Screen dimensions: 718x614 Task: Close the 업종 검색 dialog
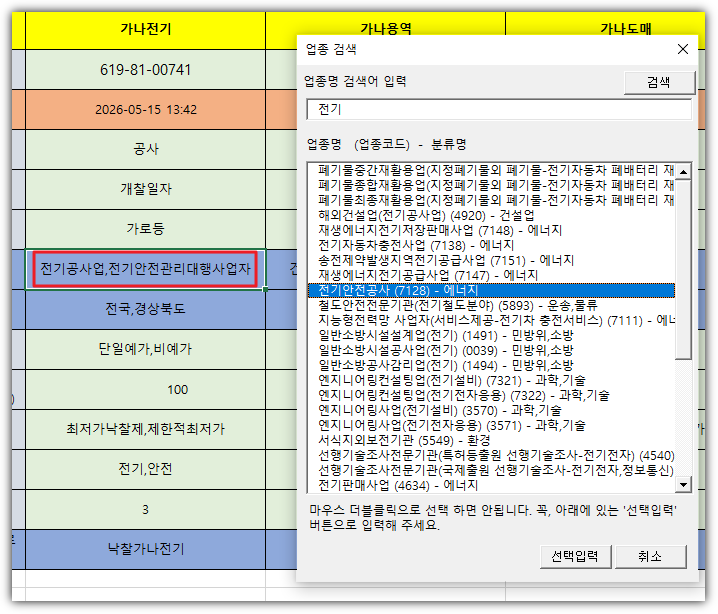[x=683, y=49]
